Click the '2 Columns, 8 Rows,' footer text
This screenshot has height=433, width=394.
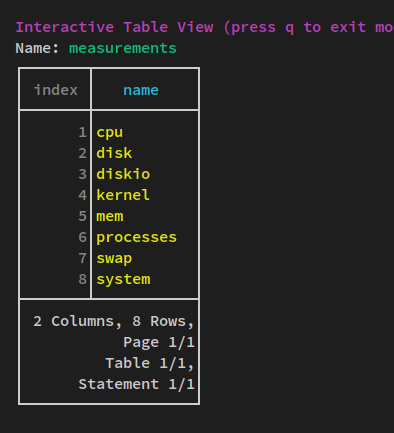point(113,322)
